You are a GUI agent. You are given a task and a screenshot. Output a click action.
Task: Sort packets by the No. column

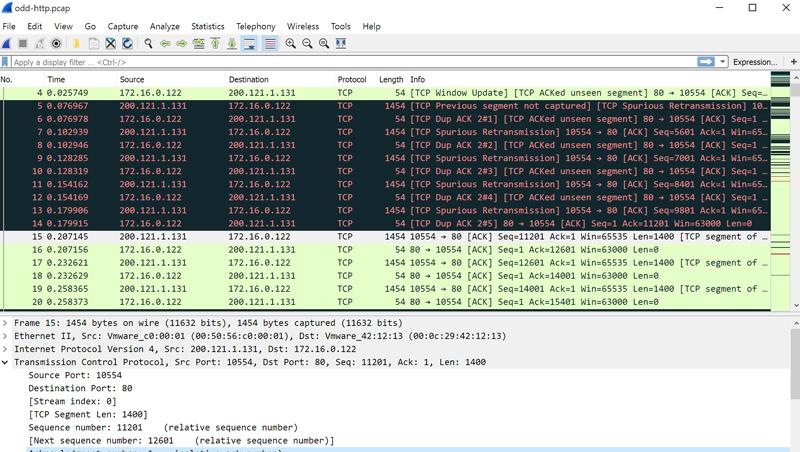pyautogui.click(x=7, y=80)
